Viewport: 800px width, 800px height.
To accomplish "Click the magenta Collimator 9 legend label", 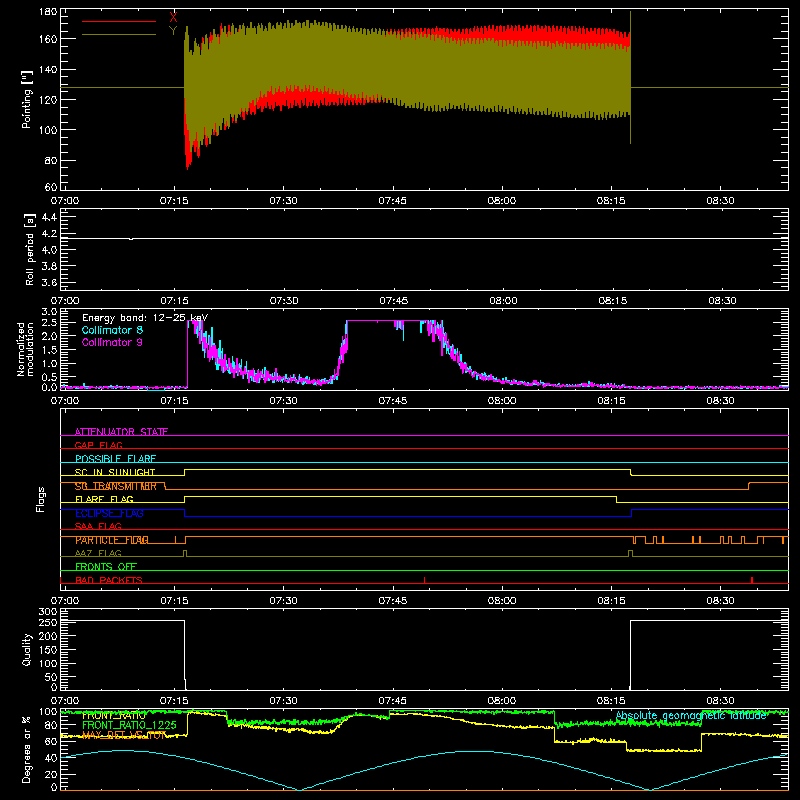I will point(112,342).
